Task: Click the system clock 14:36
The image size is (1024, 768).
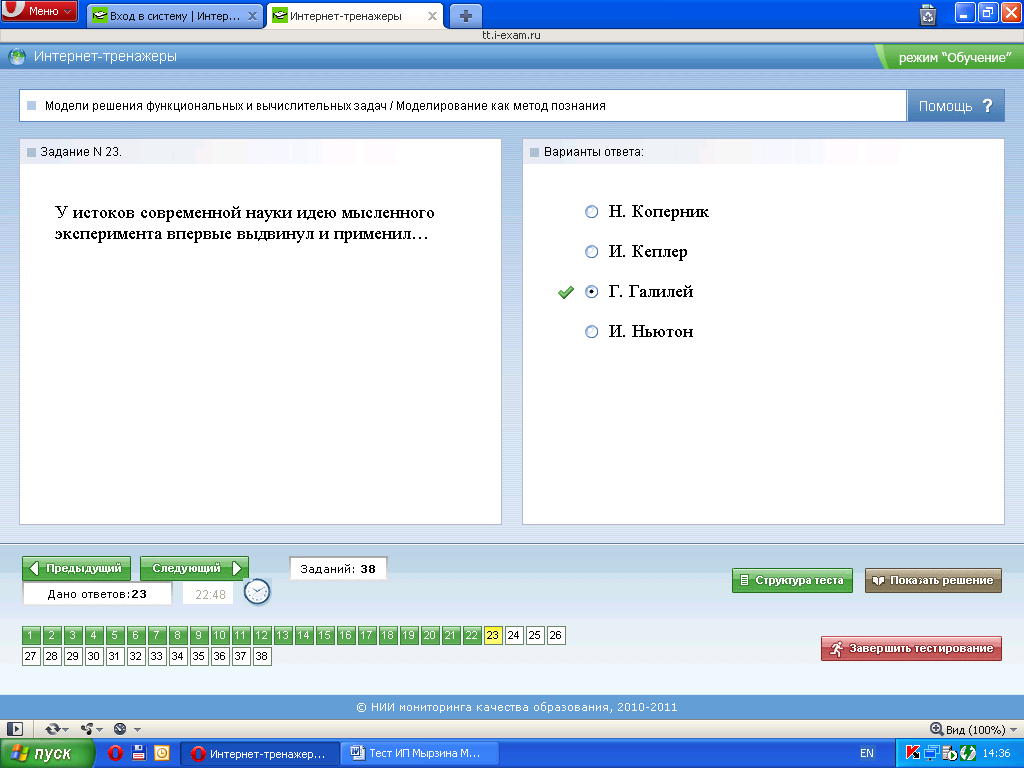Action: click(x=997, y=753)
